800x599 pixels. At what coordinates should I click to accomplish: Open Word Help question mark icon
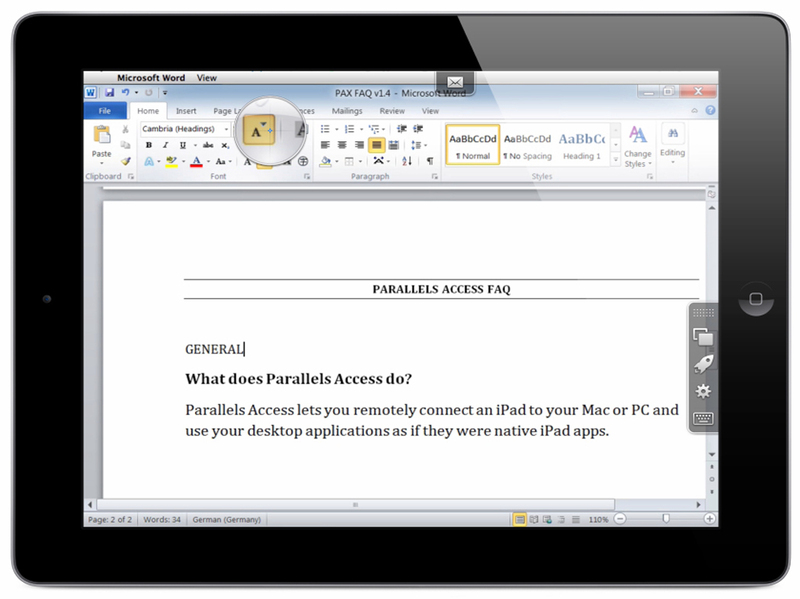[710, 111]
